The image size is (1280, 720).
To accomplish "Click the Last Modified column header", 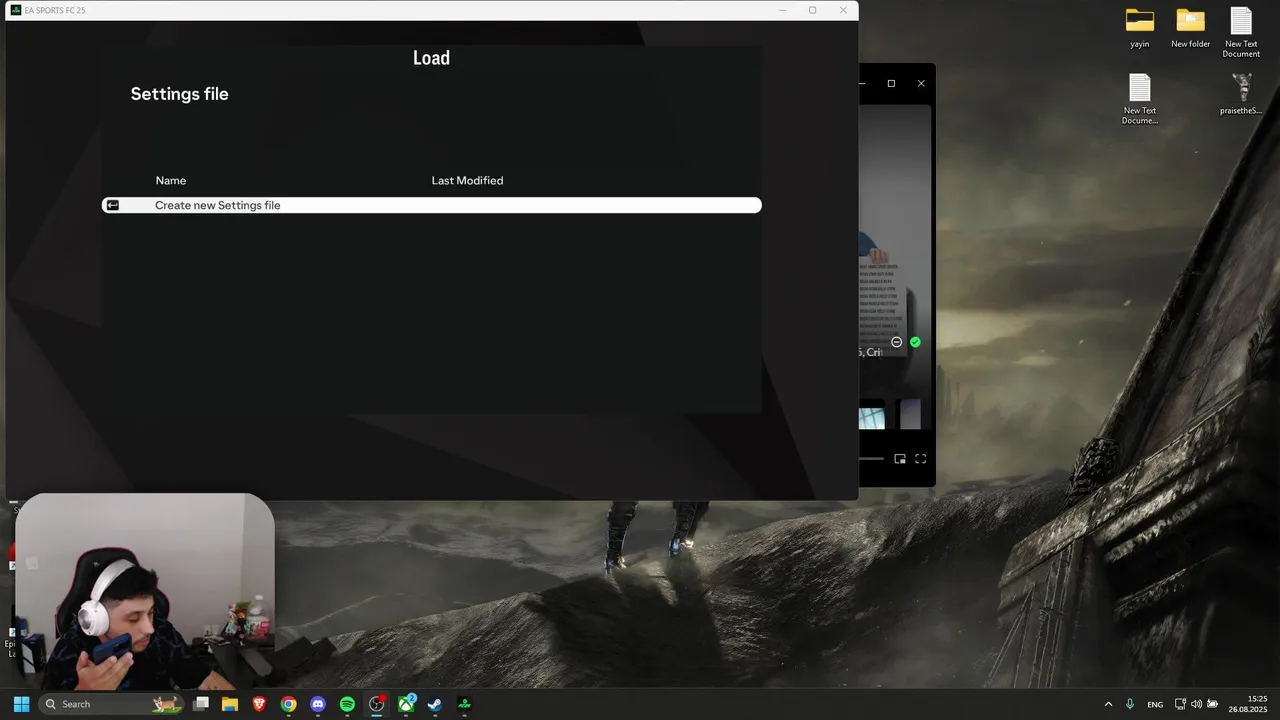I will click(x=467, y=180).
